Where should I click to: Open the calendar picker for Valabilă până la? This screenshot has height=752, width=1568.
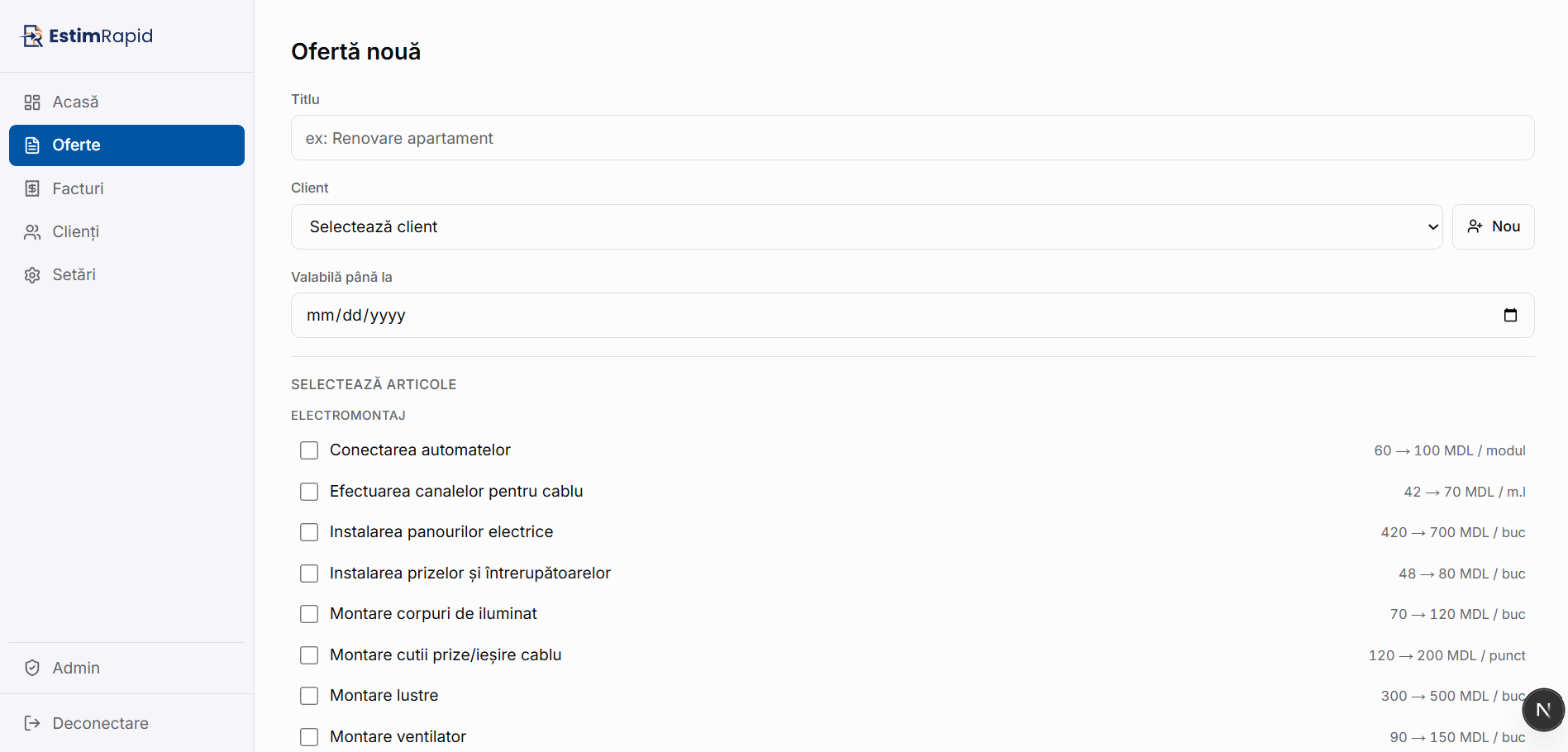click(1511, 315)
